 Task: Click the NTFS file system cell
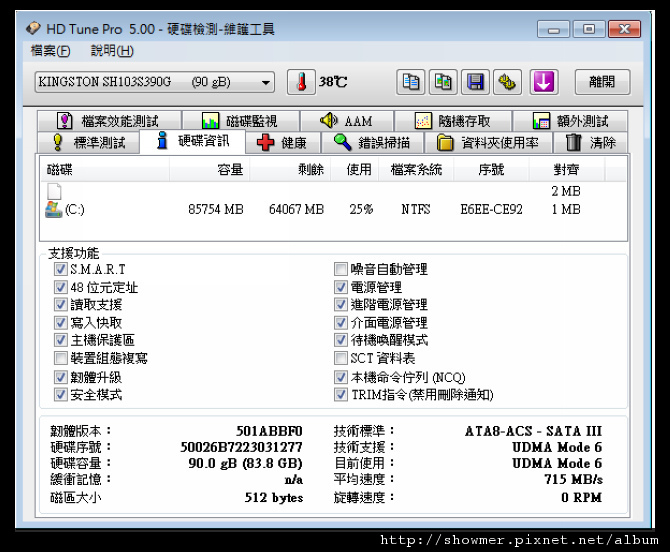(x=416, y=209)
